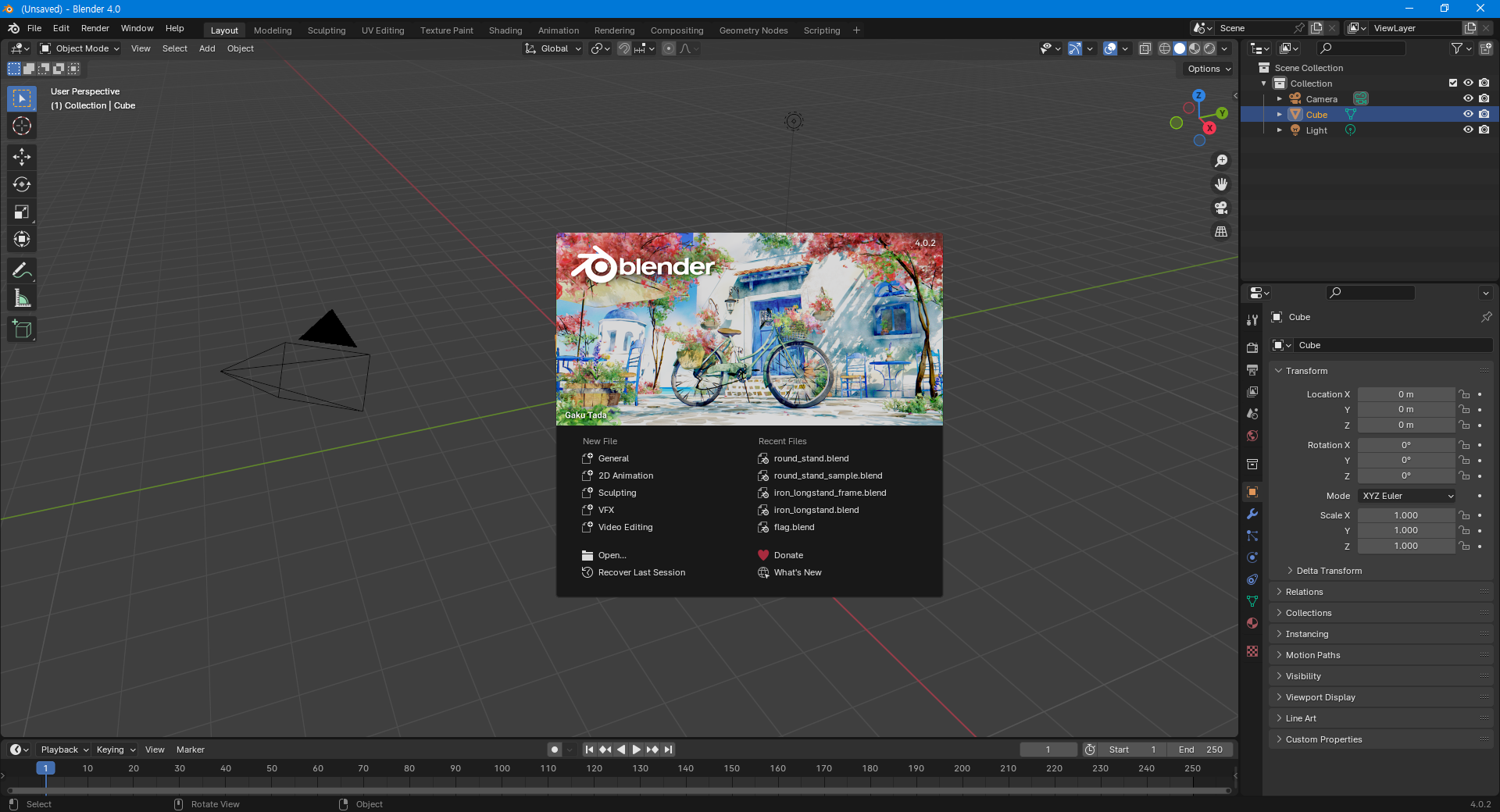Open the Tool properties tab

click(1252, 319)
